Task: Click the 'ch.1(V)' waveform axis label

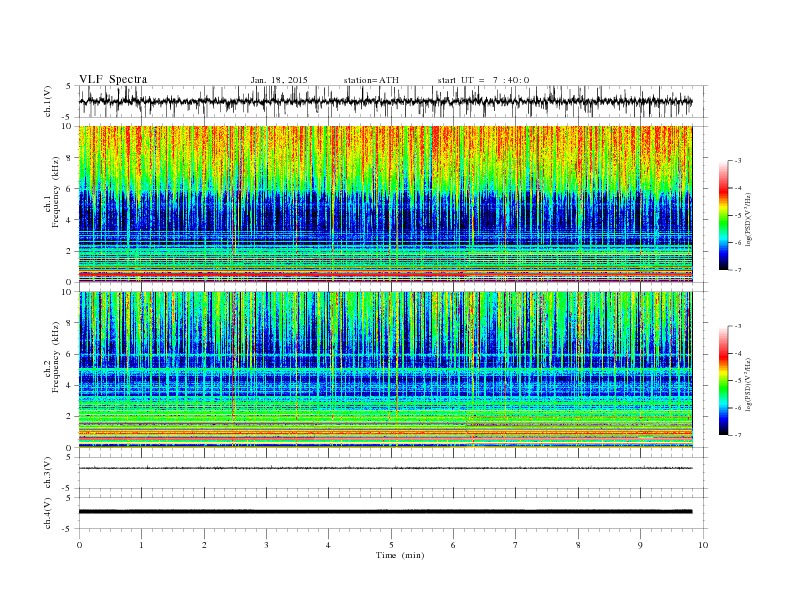Action: point(48,101)
